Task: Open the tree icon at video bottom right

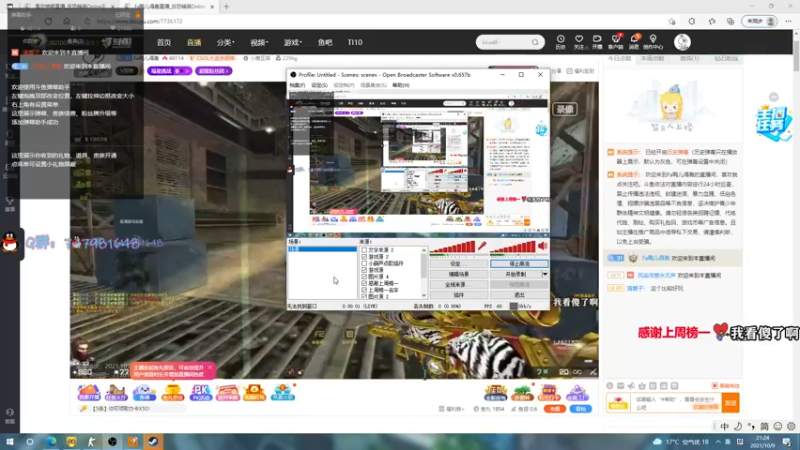Action: pyautogui.click(x=522, y=393)
